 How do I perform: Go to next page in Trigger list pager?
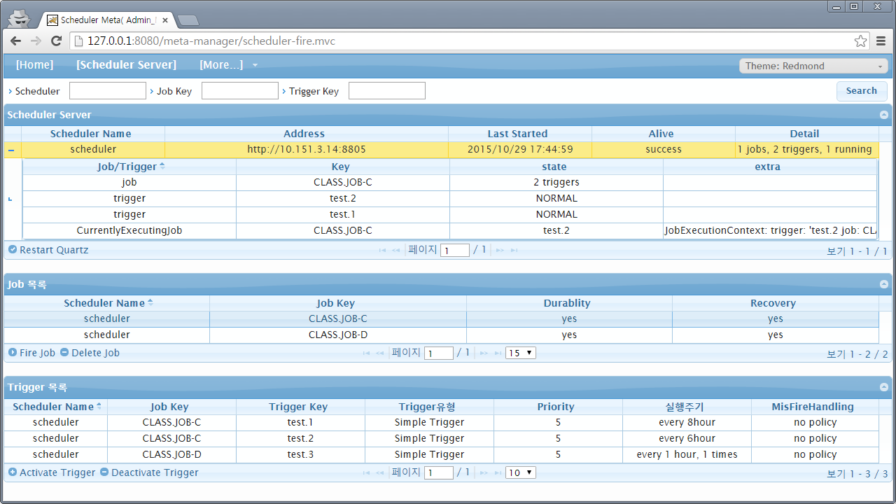484,473
